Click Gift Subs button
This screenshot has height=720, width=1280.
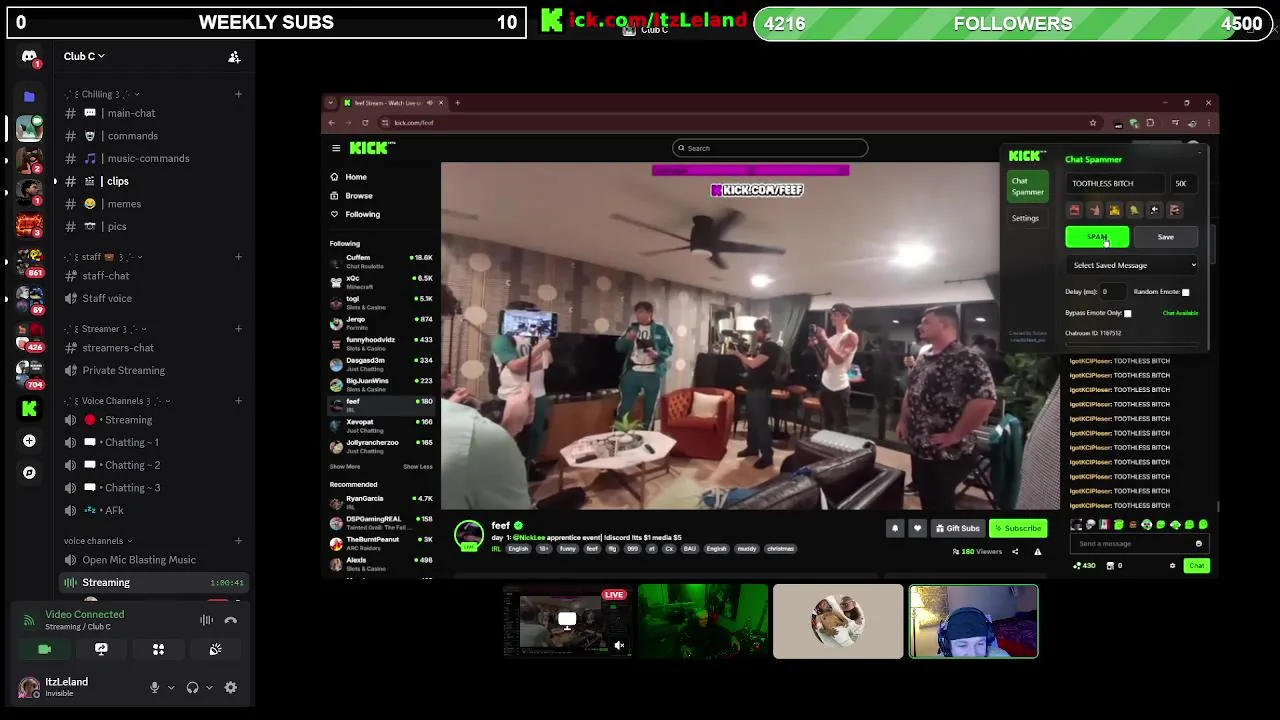(x=958, y=528)
